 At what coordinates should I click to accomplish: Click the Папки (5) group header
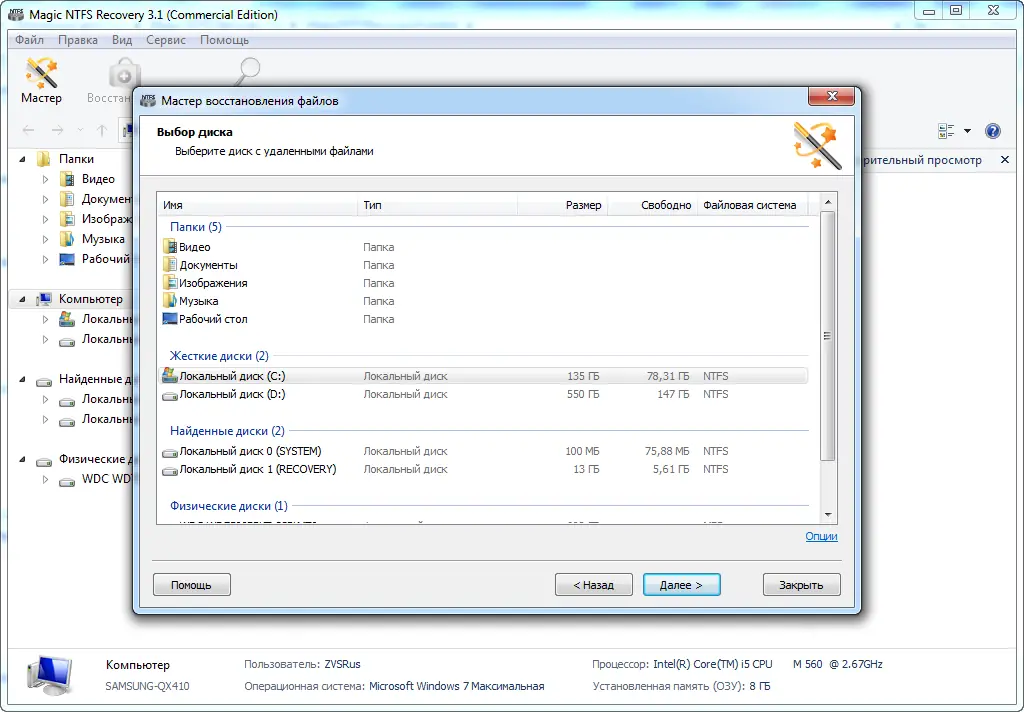[x=196, y=227]
